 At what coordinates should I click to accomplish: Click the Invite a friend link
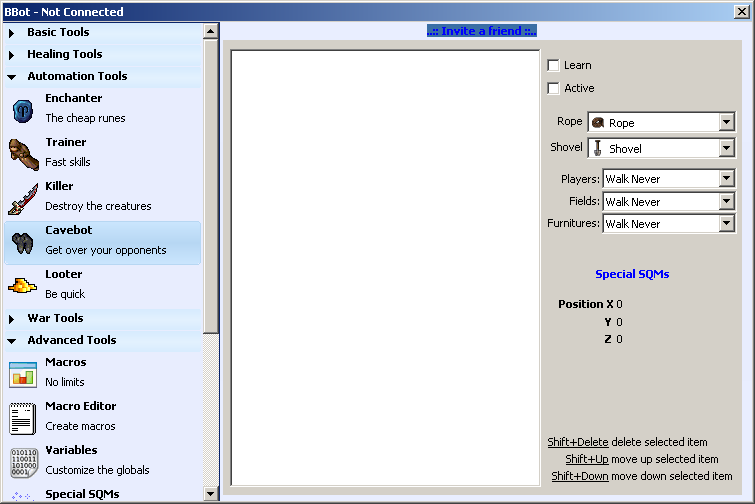(x=482, y=31)
